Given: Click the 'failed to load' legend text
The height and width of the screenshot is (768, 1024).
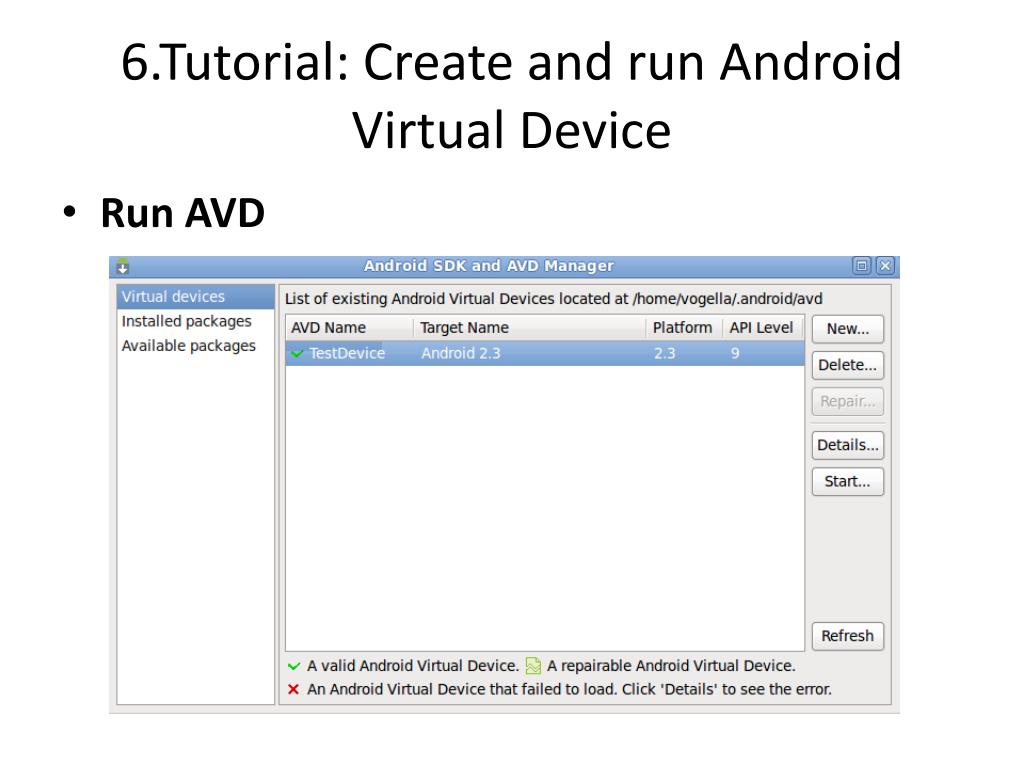Looking at the screenshot, I should tap(569, 690).
